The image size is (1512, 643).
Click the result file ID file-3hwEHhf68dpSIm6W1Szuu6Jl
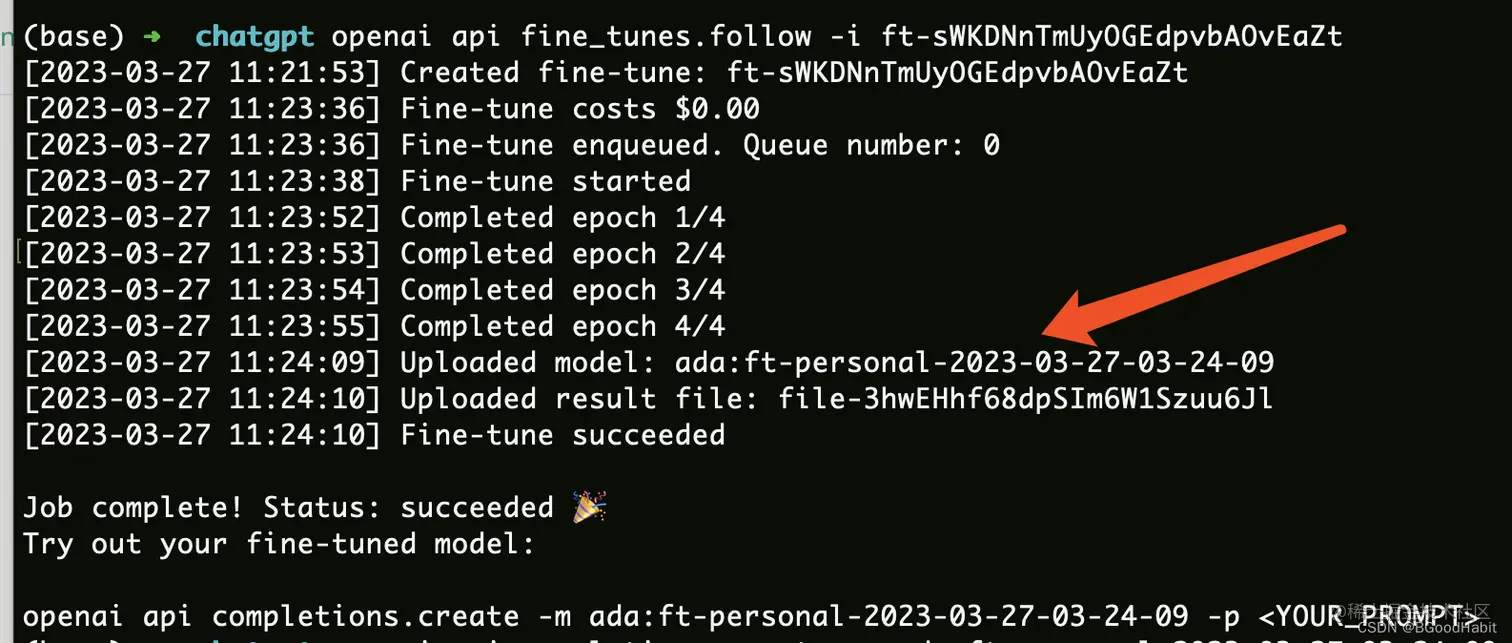tap(1026, 399)
